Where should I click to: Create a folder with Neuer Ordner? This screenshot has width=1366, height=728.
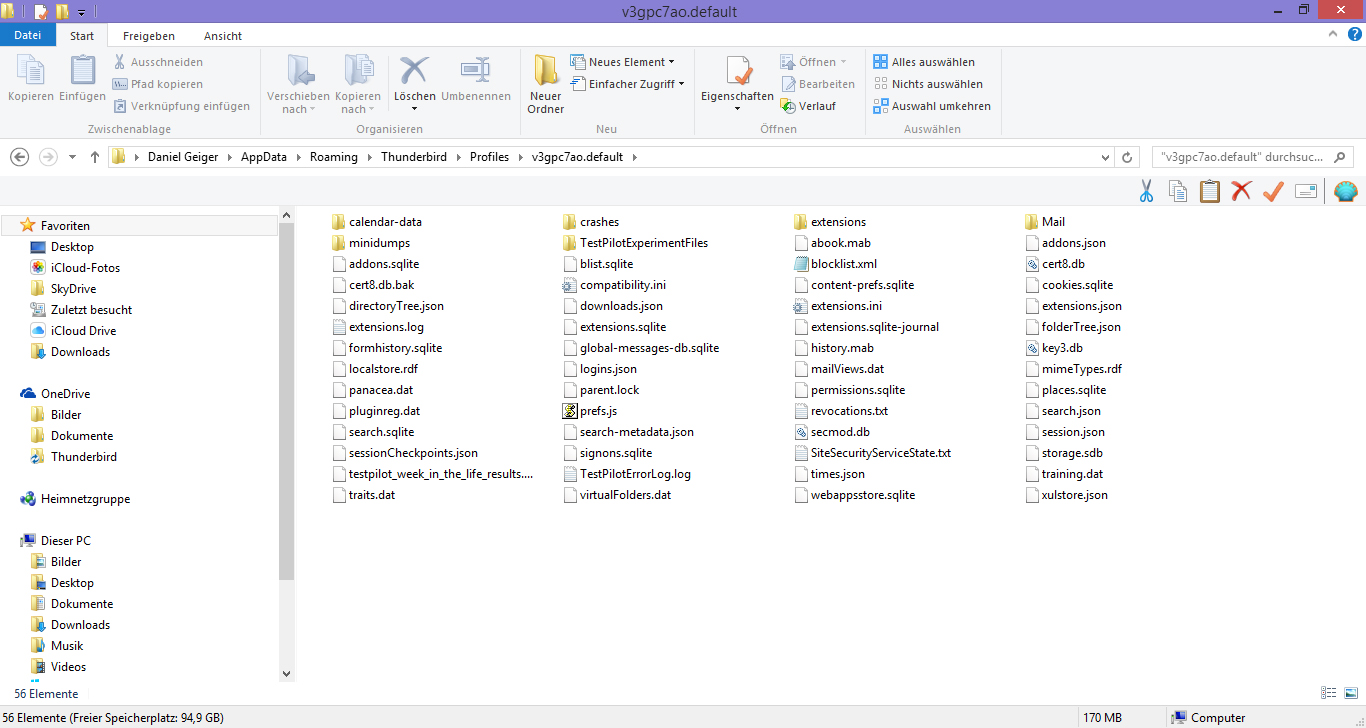pos(546,85)
